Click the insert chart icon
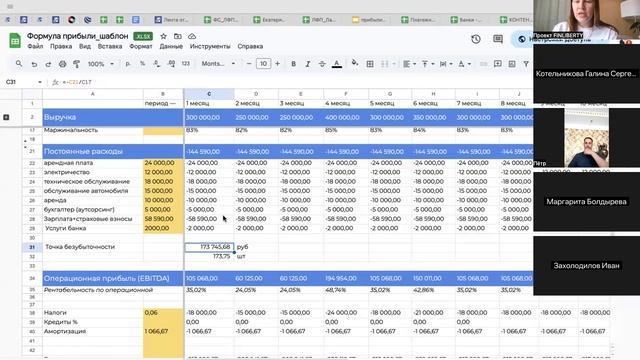 [x=512, y=64]
